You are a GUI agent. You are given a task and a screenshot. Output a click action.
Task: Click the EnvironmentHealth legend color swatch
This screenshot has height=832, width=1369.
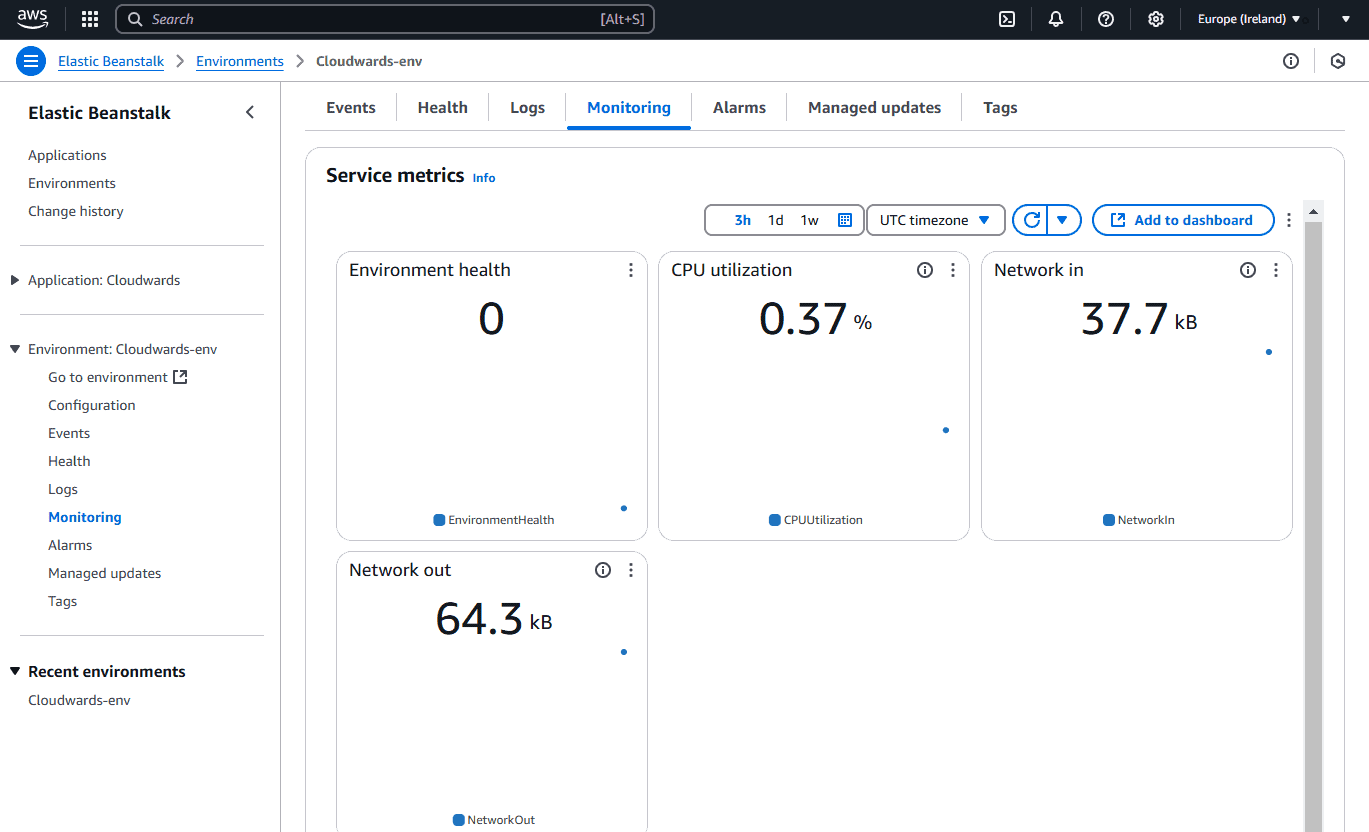tap(439, 520)
